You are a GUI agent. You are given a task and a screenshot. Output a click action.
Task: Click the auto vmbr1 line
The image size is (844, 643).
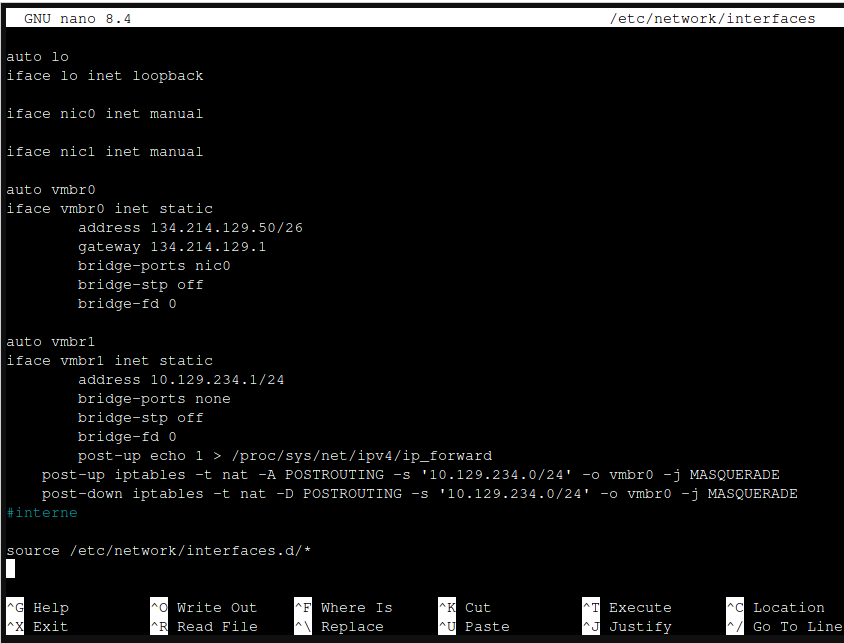point(48,341)
